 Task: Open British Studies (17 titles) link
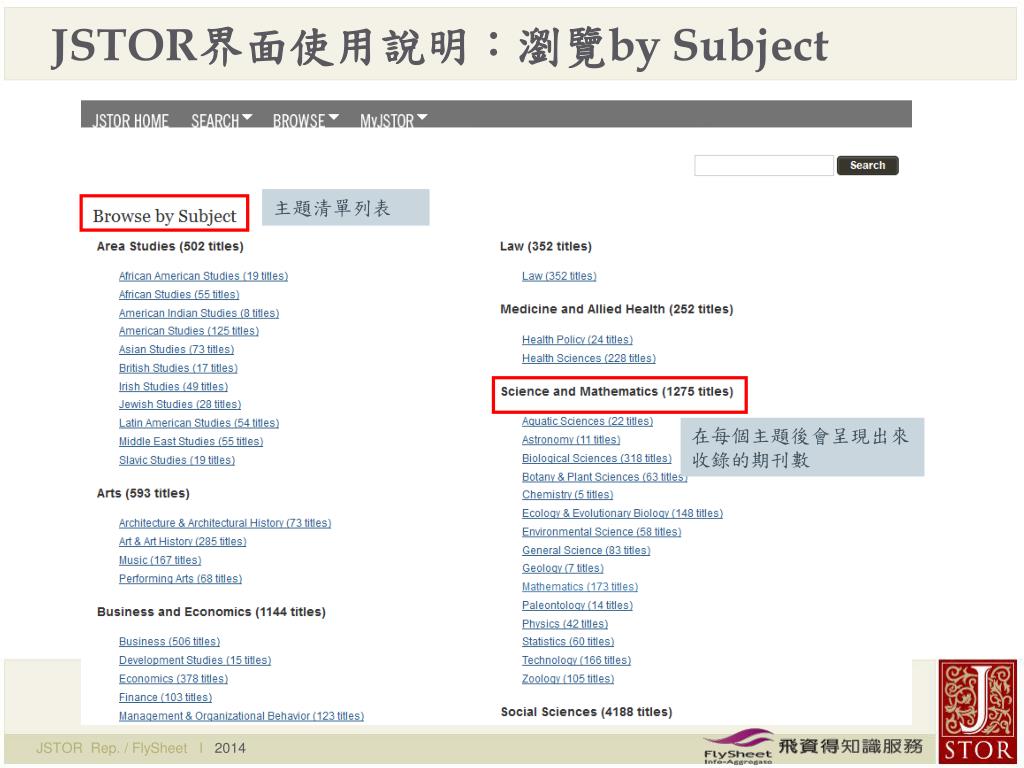tap(178, 368)
